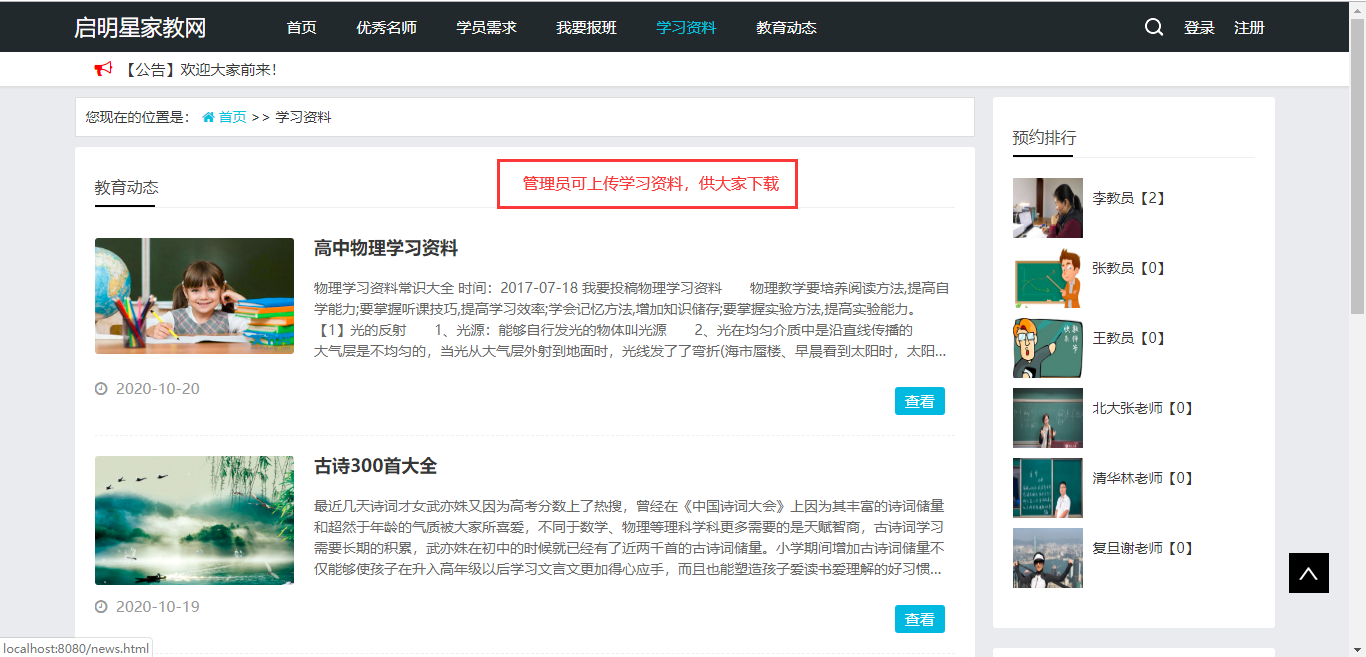Screen dimensions: 1366x657
Task: Click the red megaphone announcement icon
Action: coord(103,69)
